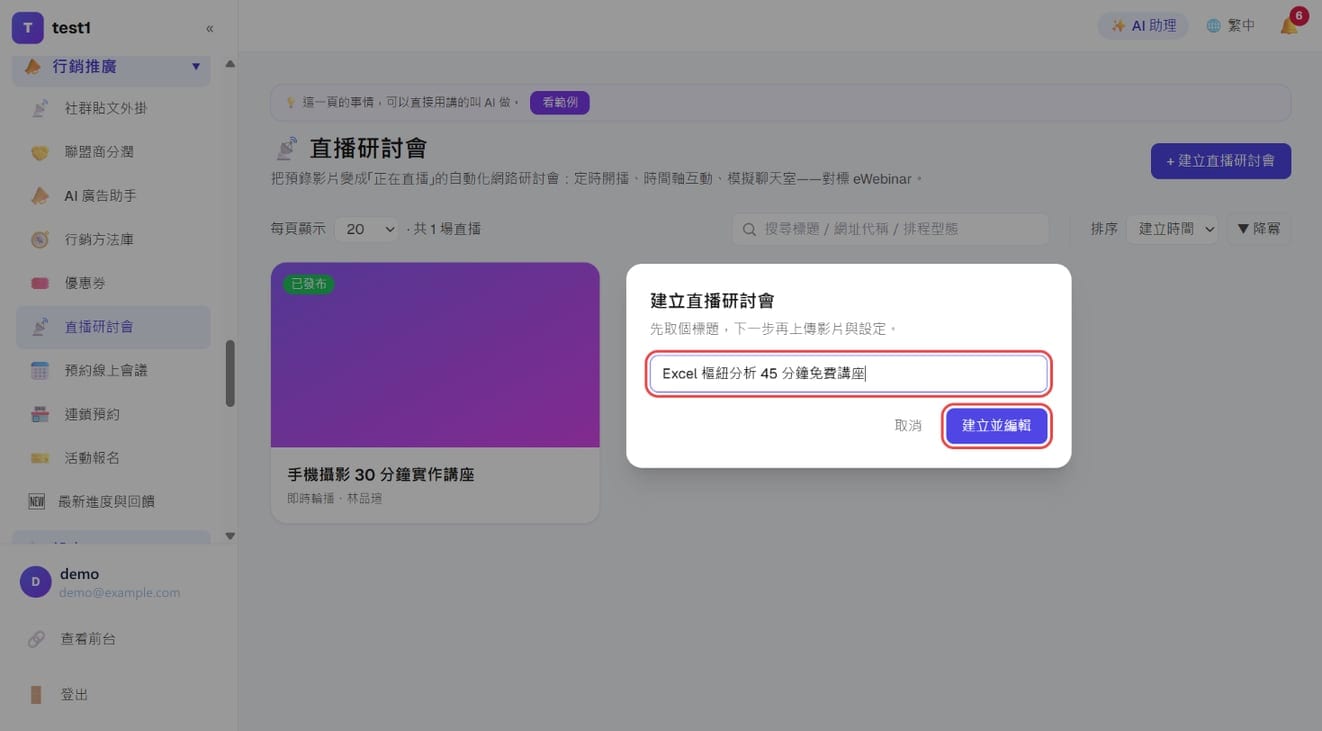Click the 社群貼文外掛 sidebar icon
The height and width of the screenshot is (731, 1322).
[40, 108]
